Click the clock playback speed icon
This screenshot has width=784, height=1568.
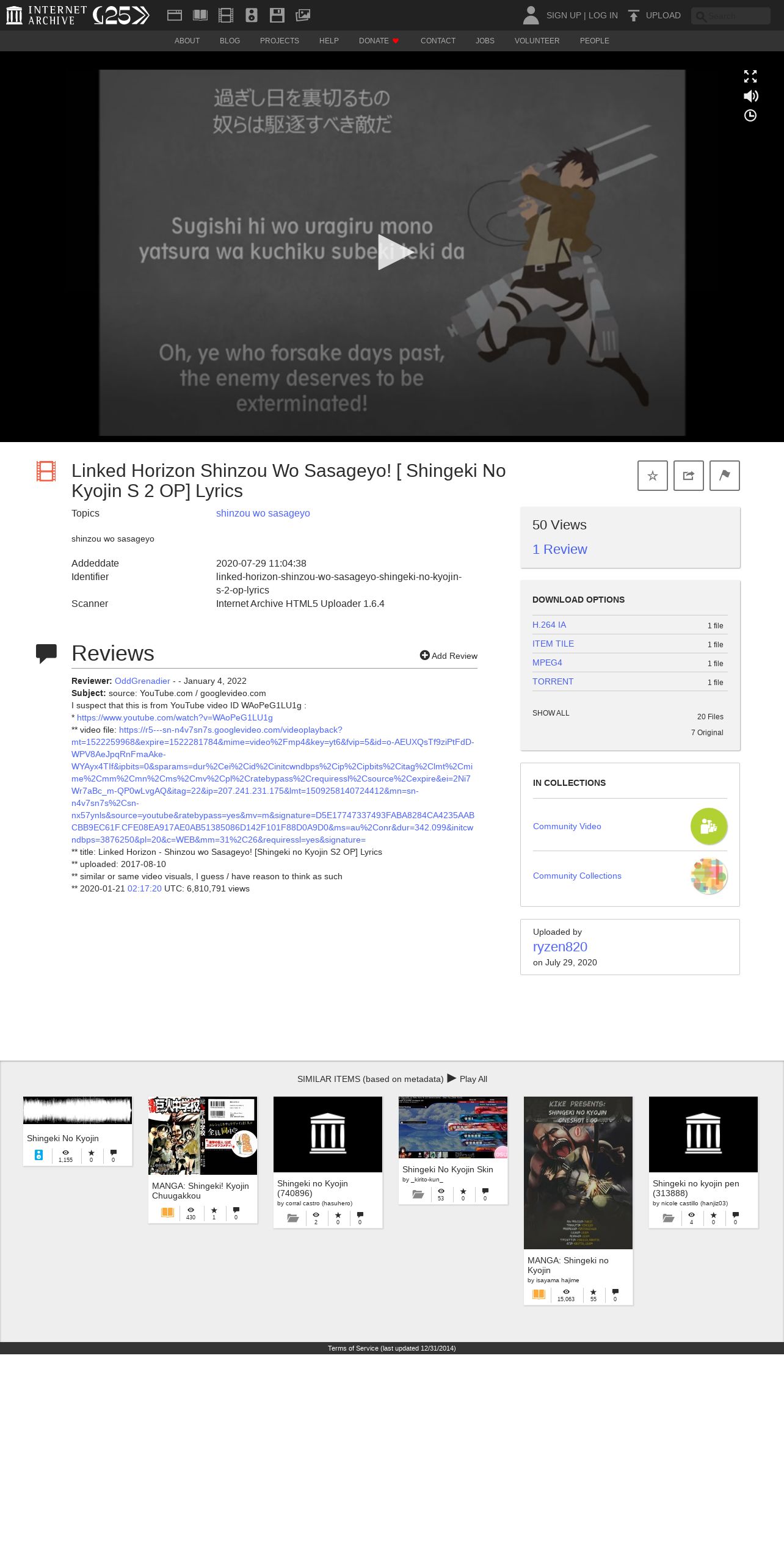coord(750,115)
